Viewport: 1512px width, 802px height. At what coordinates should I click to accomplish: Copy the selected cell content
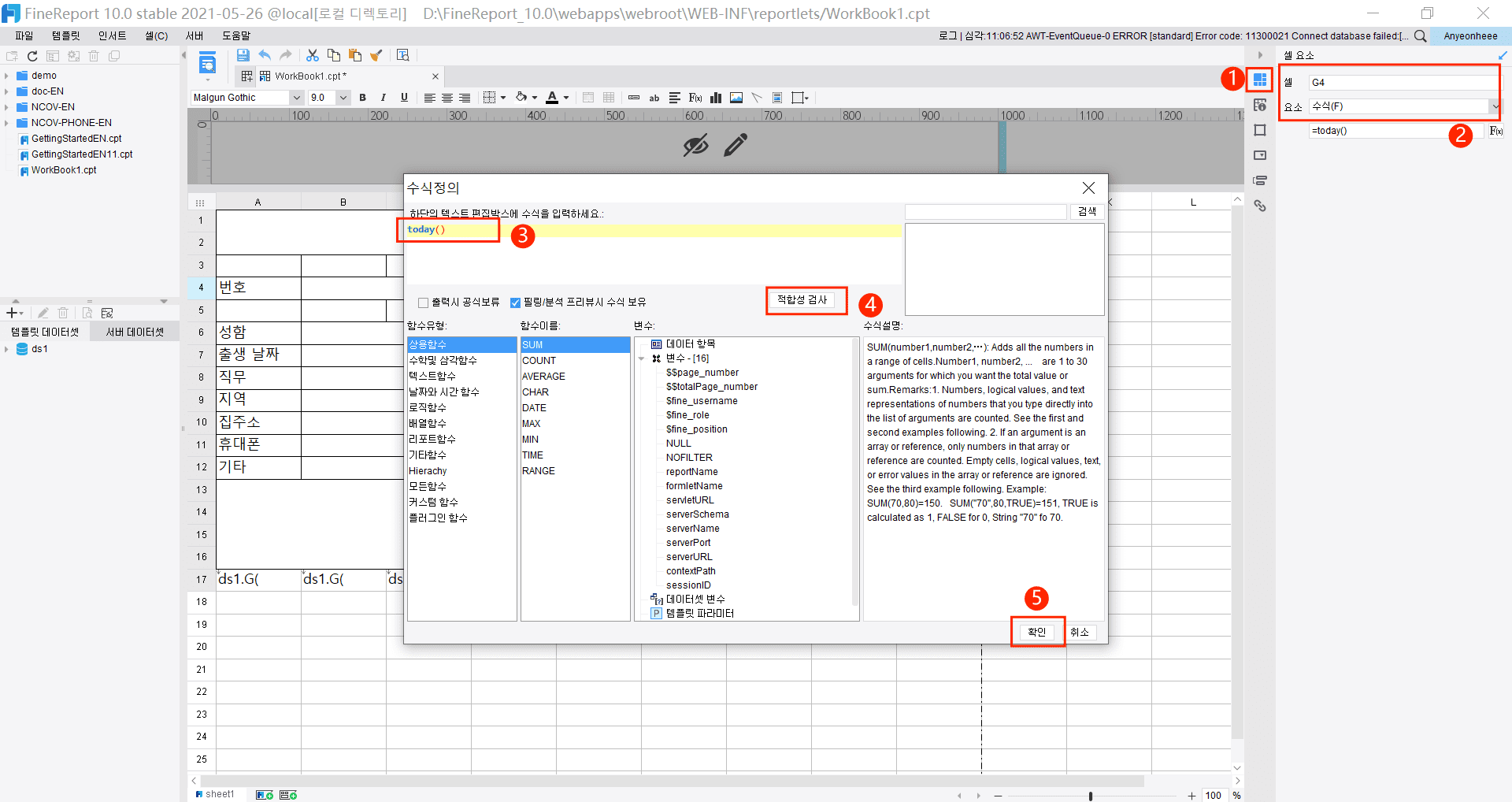334,55
